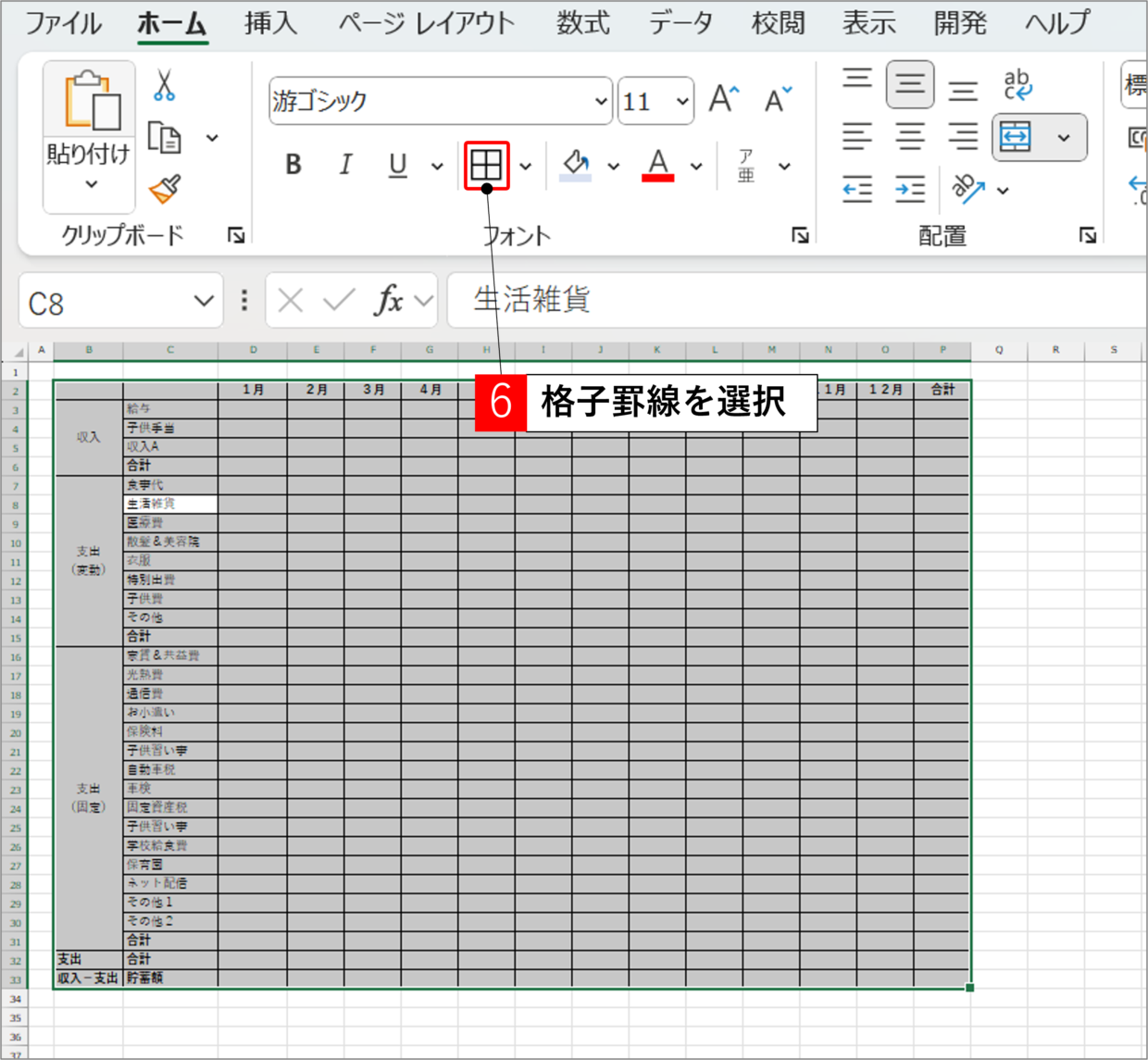Decrease font size with small A icon
Viewport: 1148px width, 1060px height.
[x=777, y=99]
